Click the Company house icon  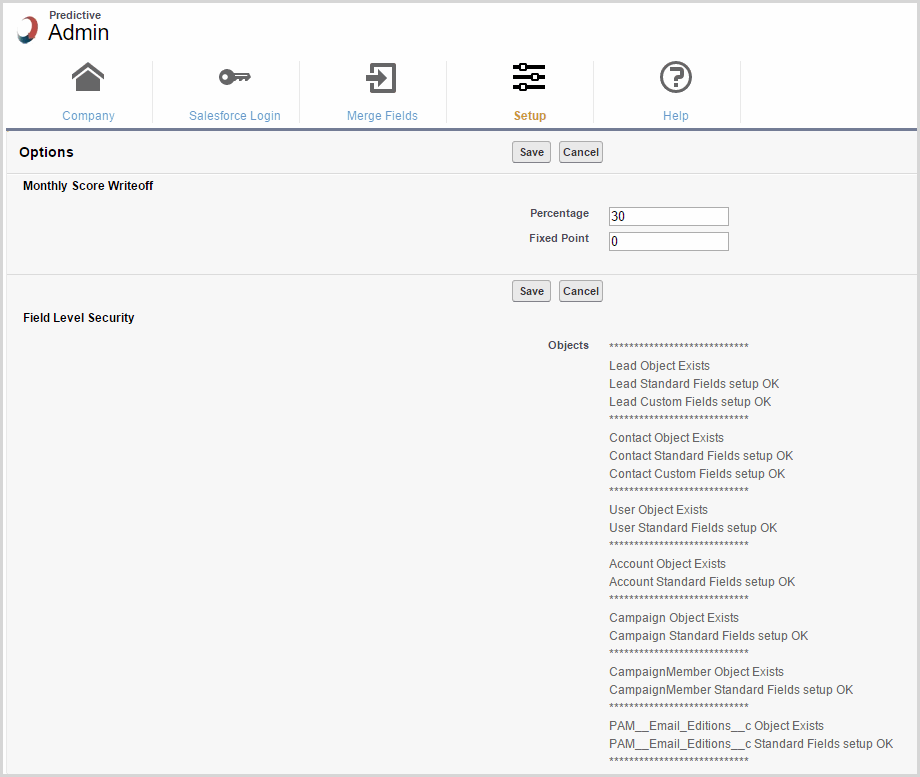[88, 77]
